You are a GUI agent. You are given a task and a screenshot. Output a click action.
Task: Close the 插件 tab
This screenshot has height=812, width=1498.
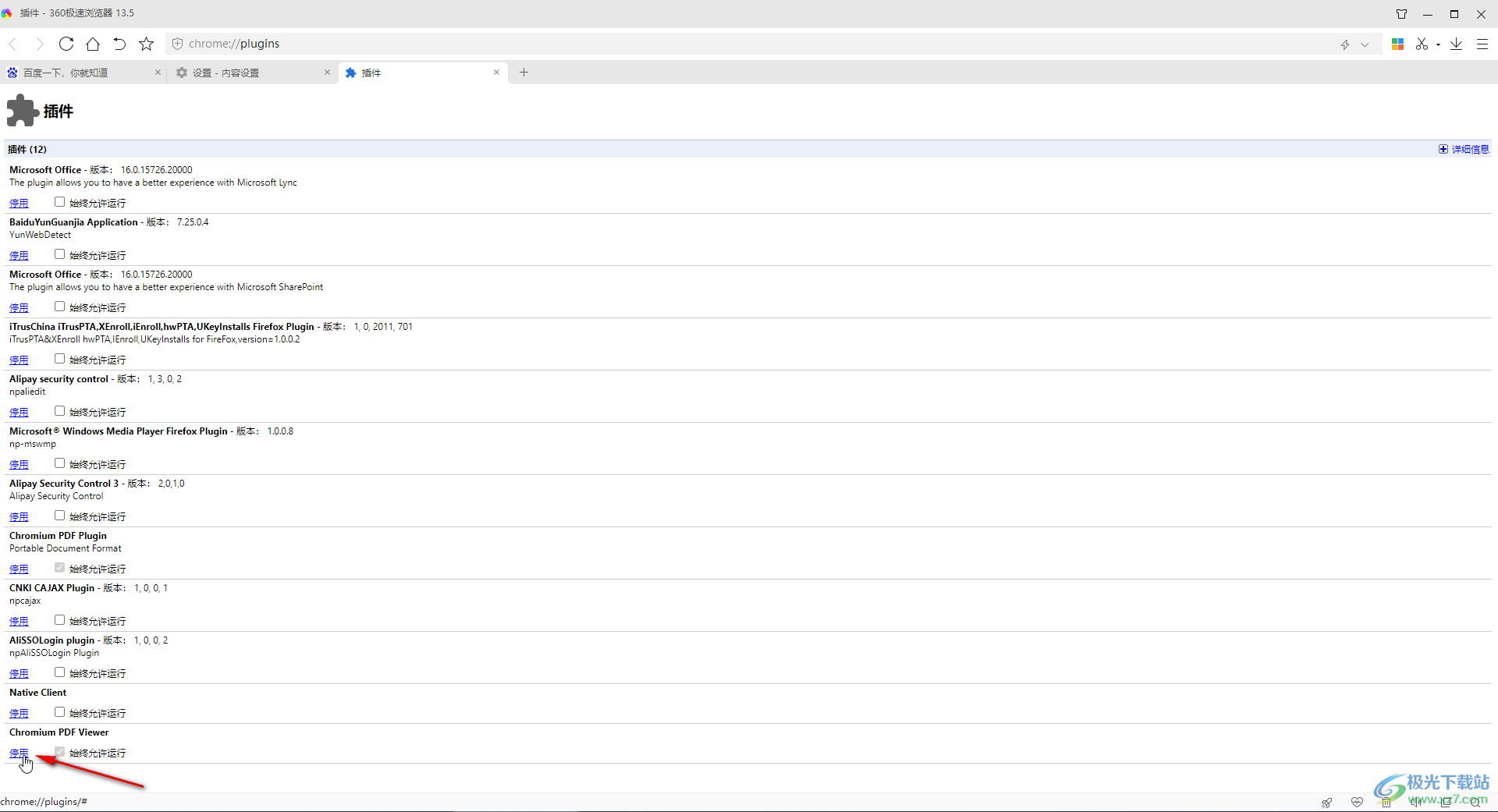coord(496,73)
